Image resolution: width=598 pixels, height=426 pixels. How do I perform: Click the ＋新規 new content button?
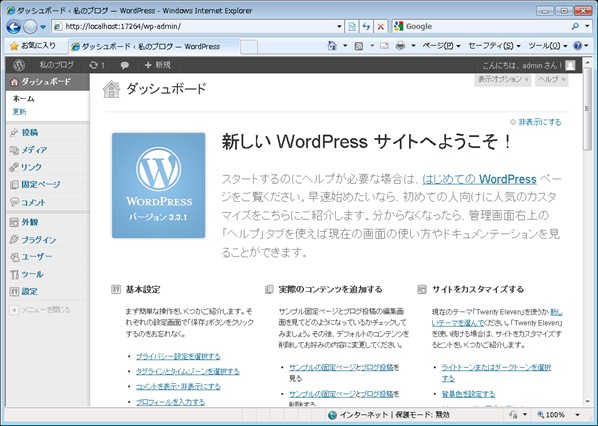coord(158,65)
